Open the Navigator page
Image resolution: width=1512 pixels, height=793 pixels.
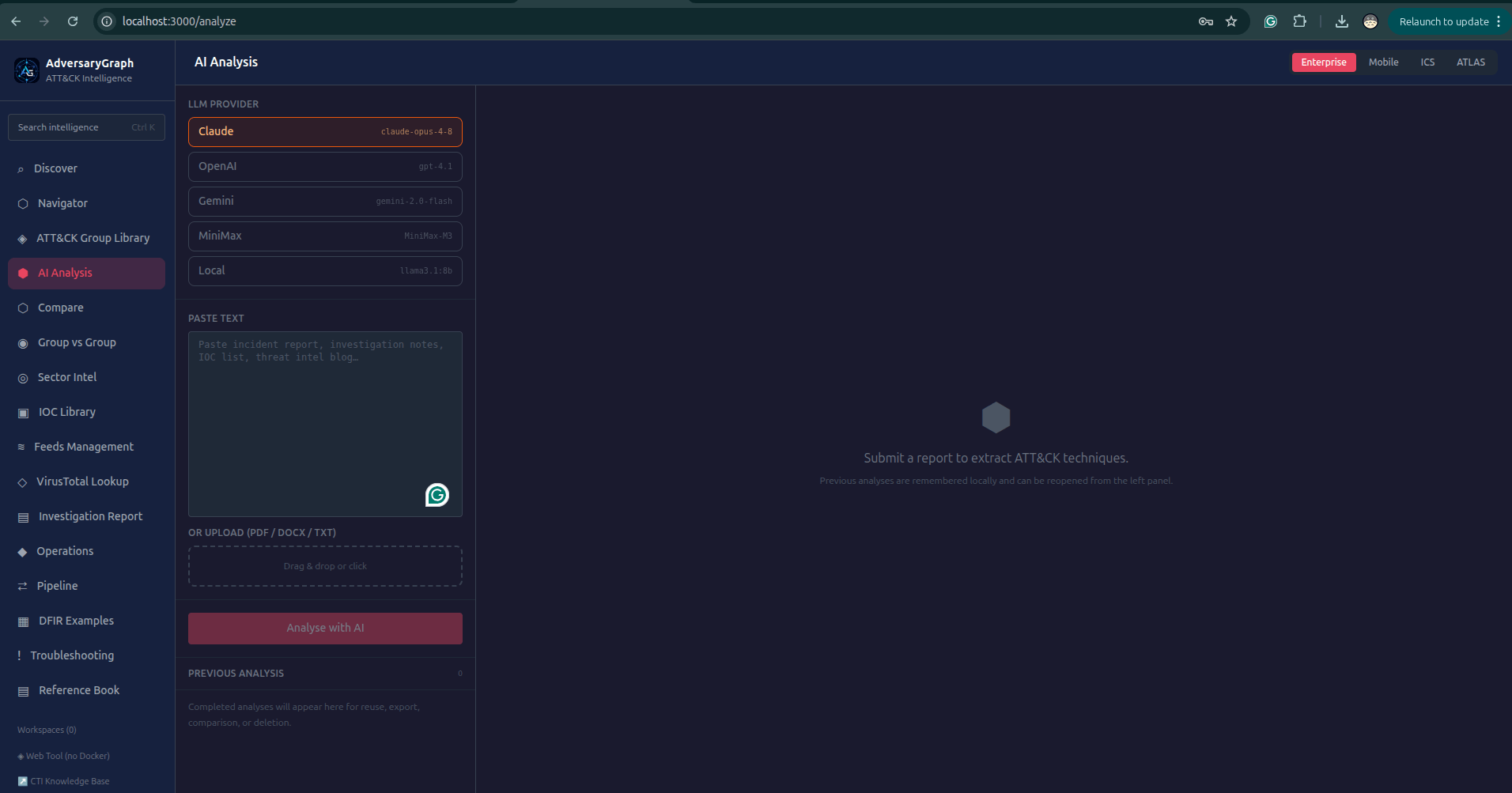click(86, 204)
